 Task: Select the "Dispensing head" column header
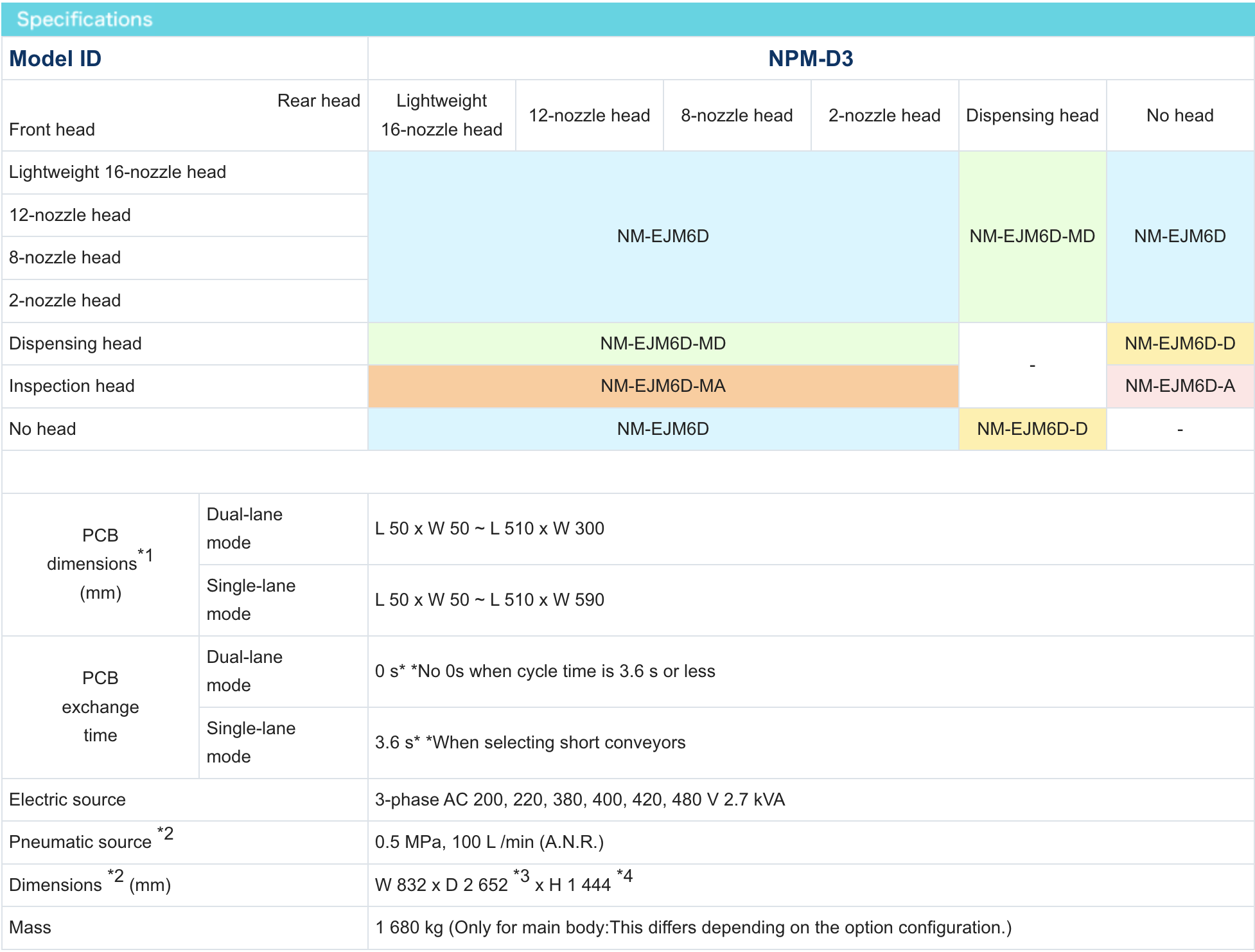tap(1032, 115)
